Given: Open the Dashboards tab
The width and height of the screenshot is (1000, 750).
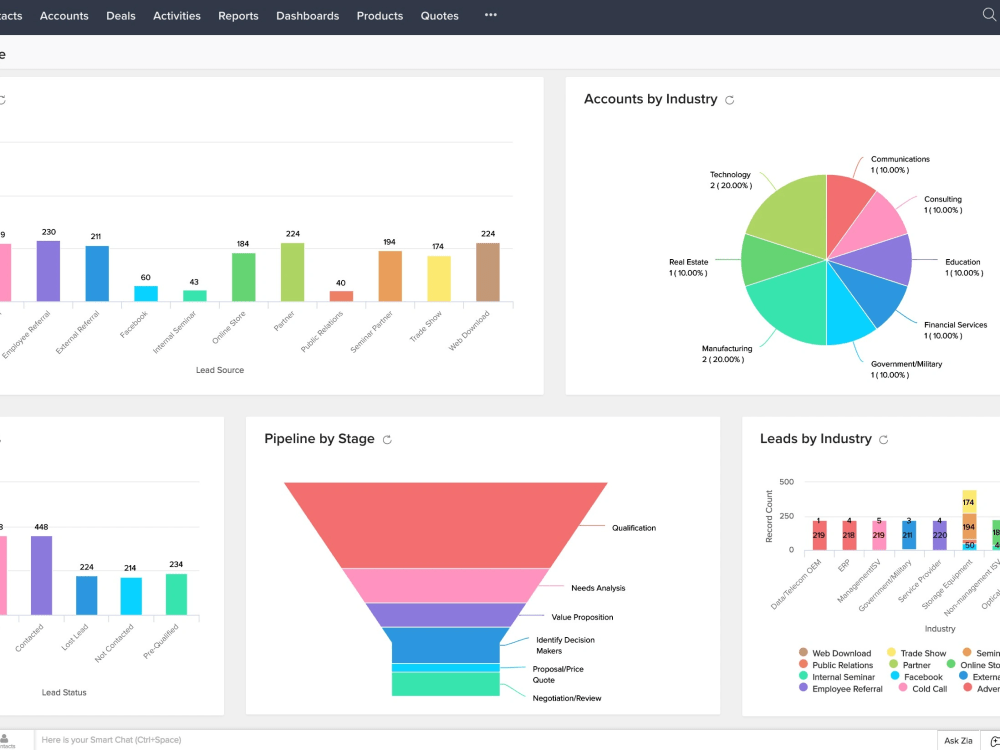Looking at the screenshot, I should 307,16.
